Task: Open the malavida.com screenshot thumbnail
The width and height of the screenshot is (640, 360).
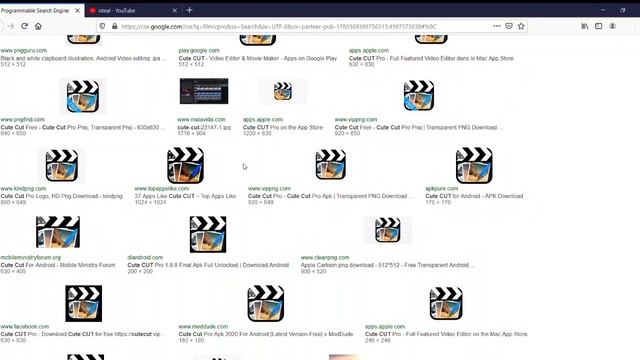Action: tap(204, 91)
